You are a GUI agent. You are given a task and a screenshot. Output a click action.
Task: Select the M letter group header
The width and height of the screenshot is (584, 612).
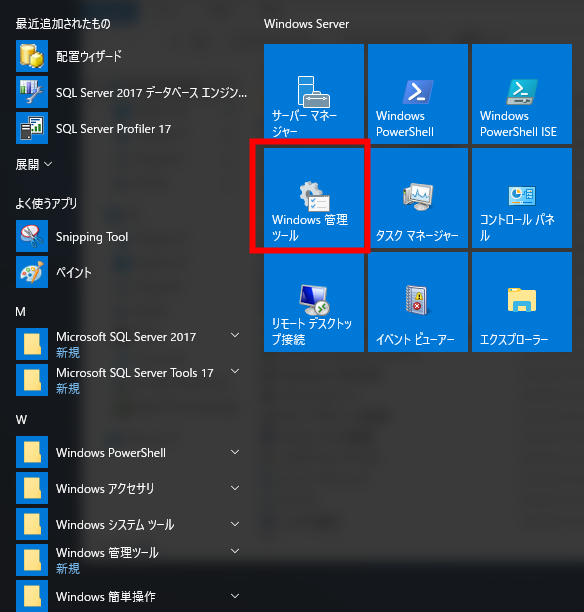21,312
